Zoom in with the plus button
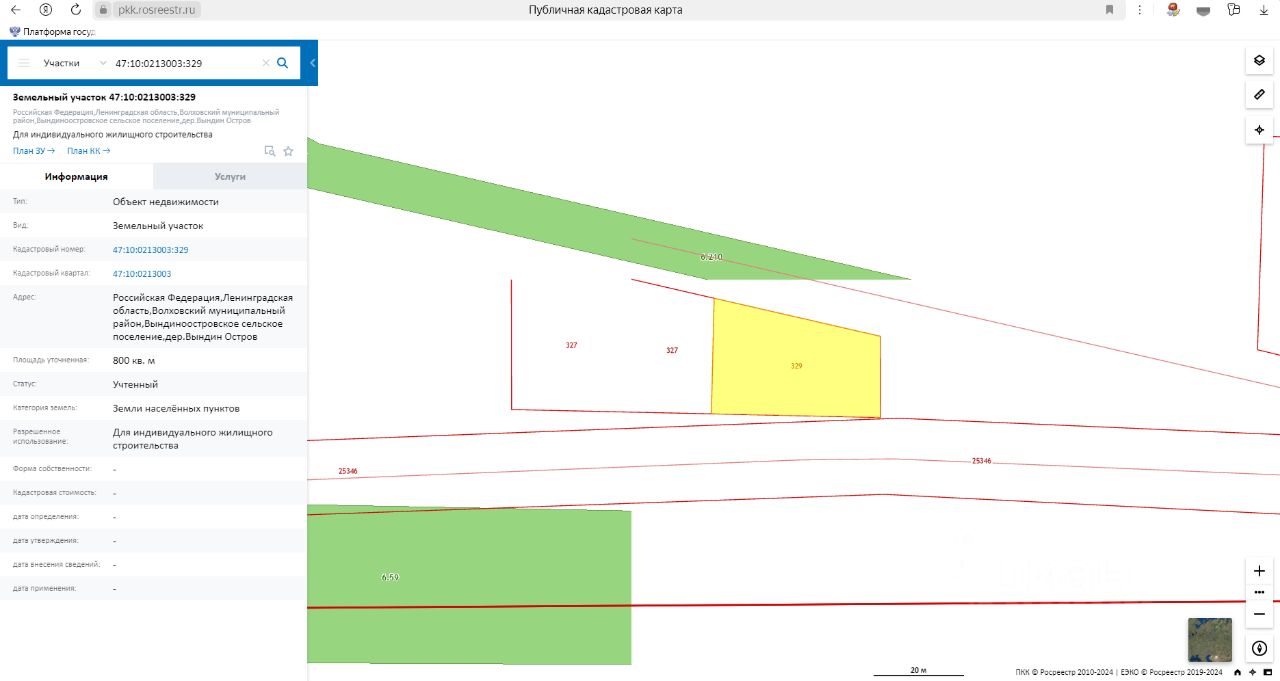 [x=1259, y=570]
